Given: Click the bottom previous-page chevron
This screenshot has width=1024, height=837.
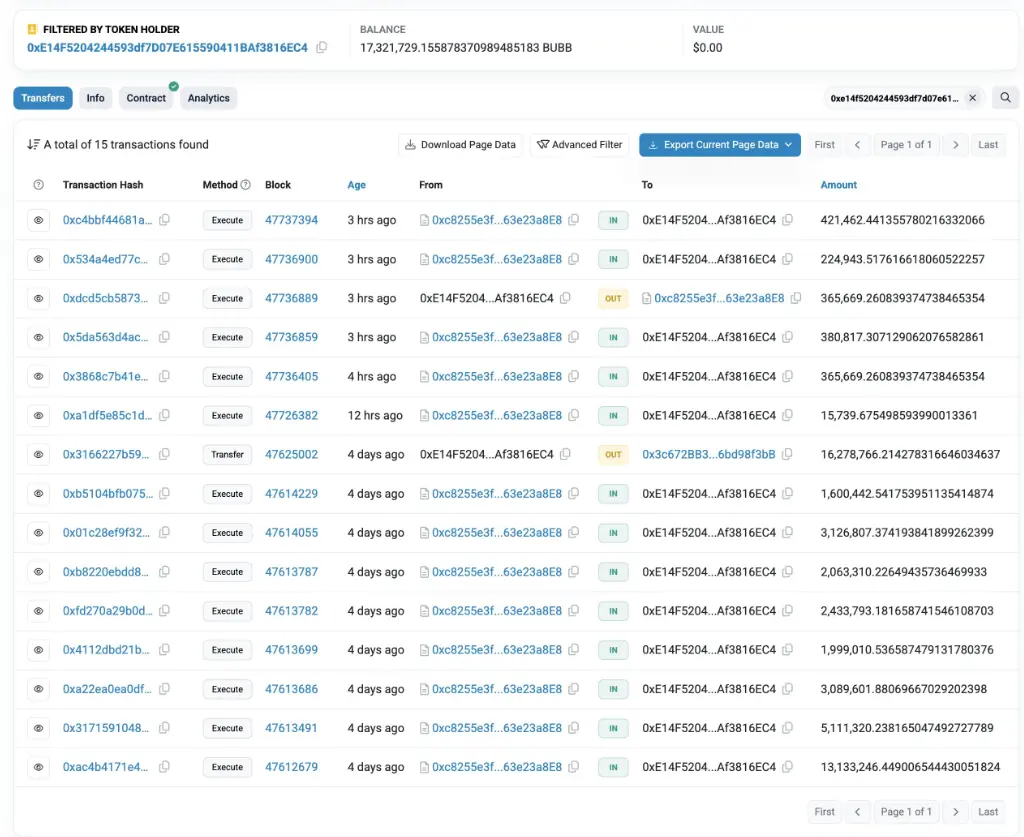Looking at the screenshot, I should pyautogui.click(x=857, y=812).
